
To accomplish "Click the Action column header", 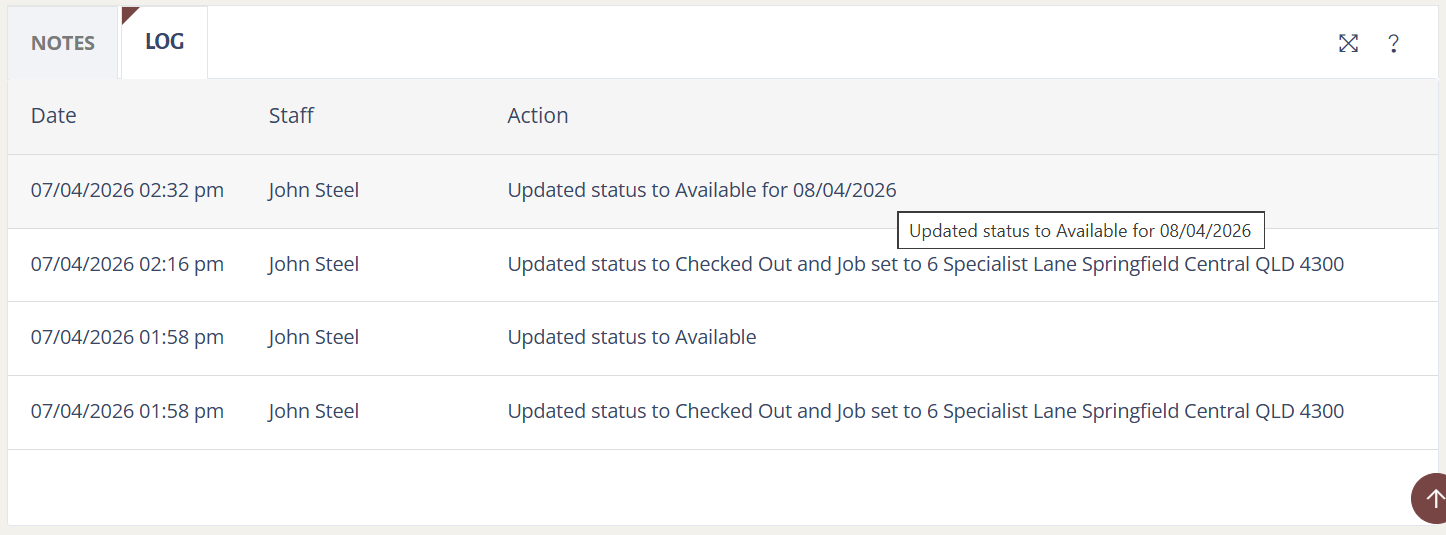I will tap(538, 115).
